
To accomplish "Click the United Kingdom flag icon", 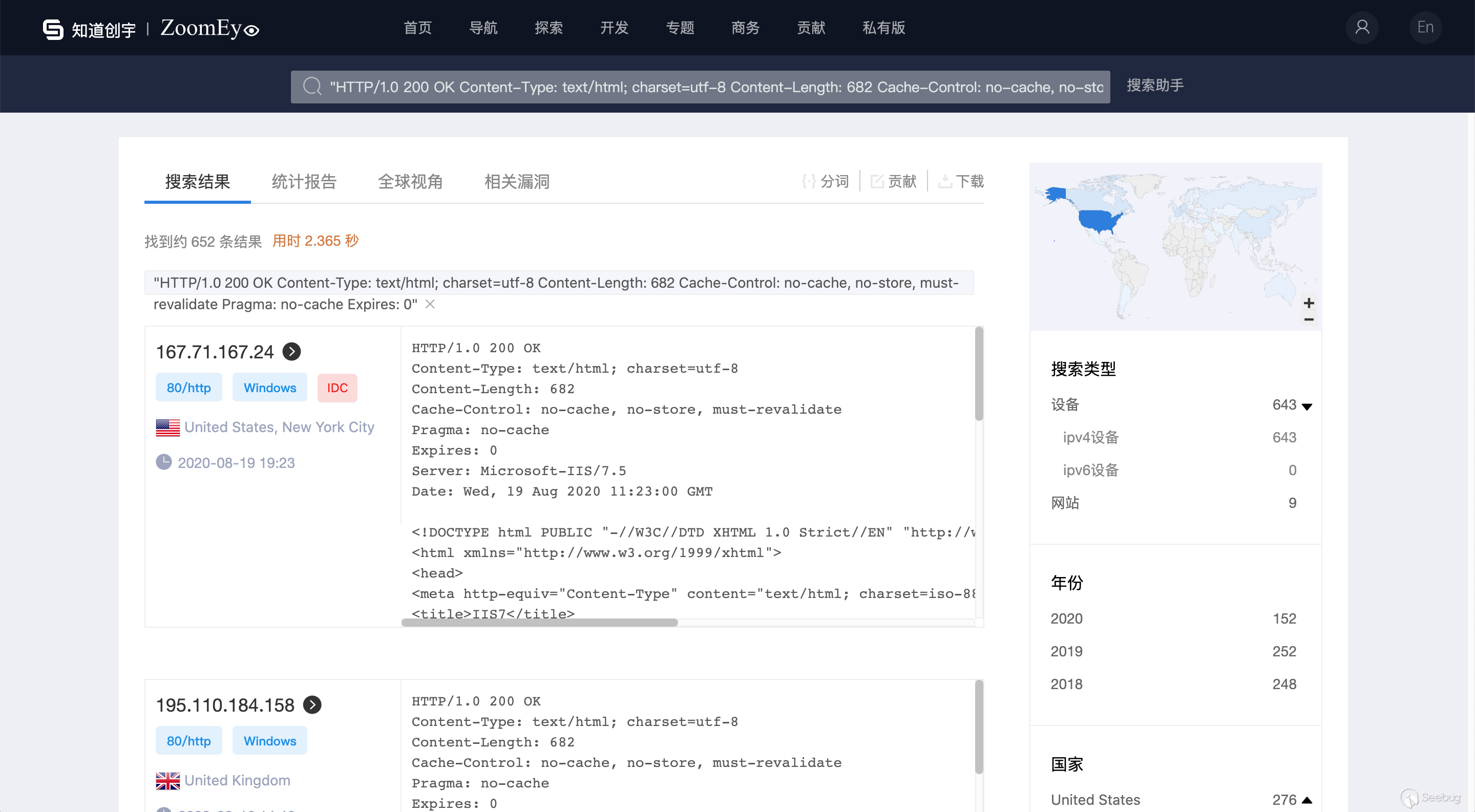I will [168, 781].
